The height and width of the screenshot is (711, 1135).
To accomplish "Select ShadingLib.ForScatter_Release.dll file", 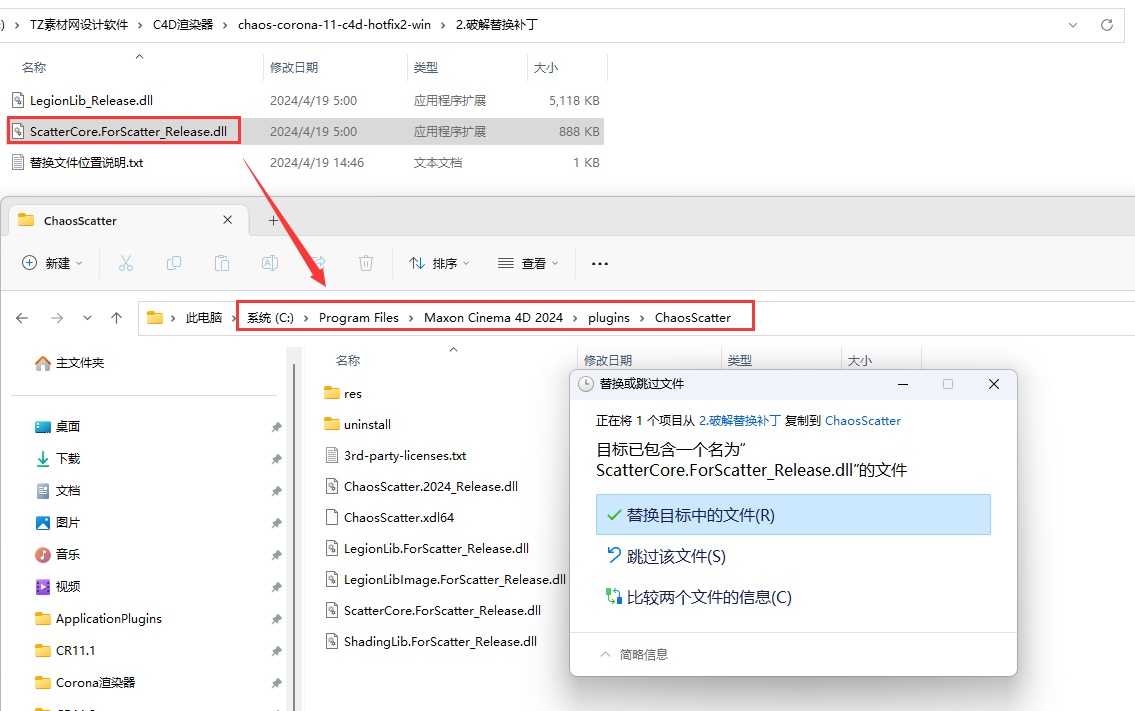I will [431, 641].
